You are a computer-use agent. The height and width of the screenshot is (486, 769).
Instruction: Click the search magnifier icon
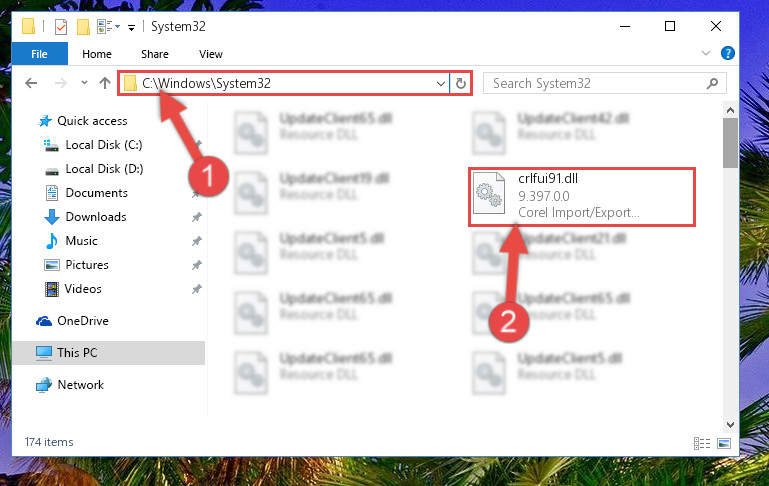[712, 83]
